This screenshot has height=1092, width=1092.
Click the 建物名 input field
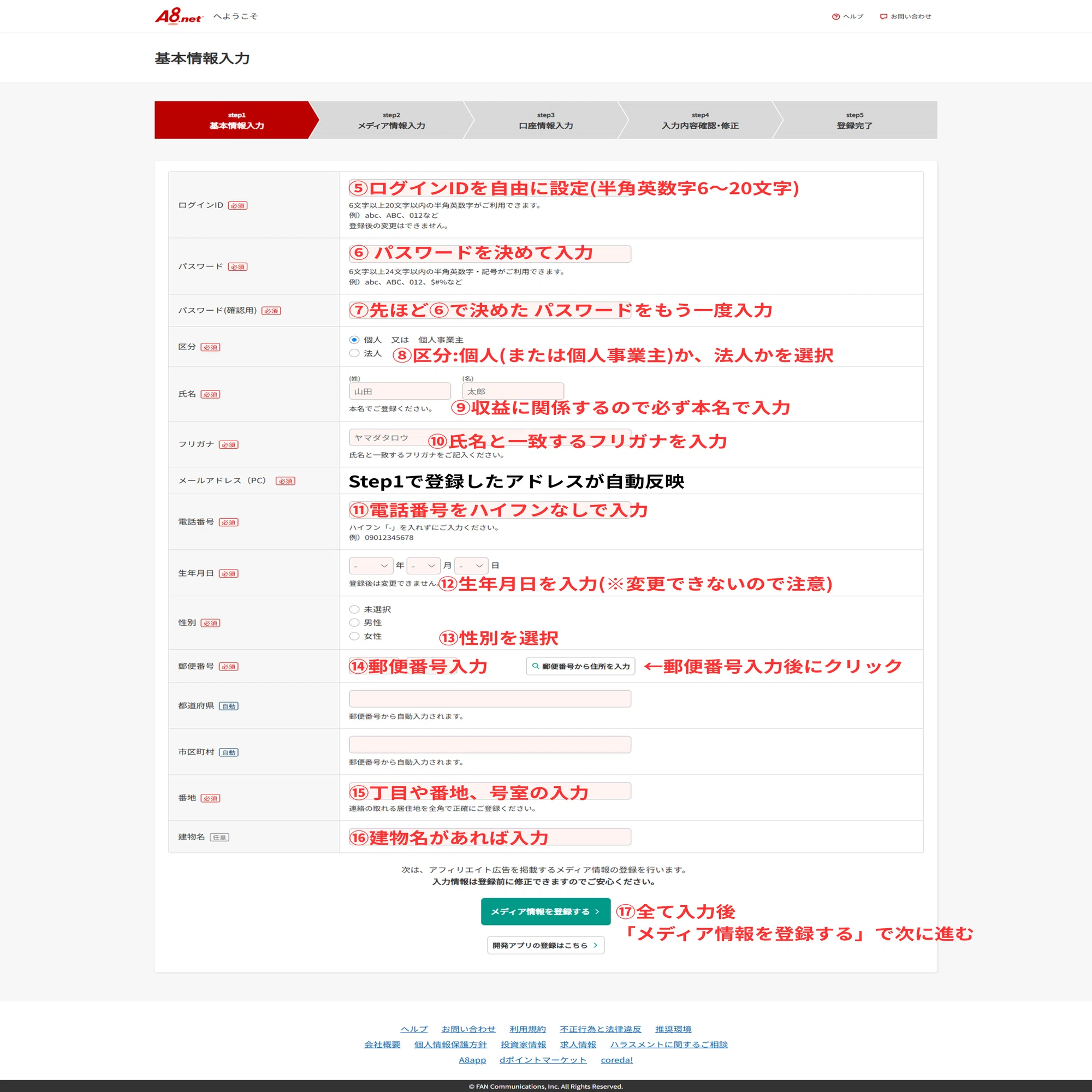489,836
